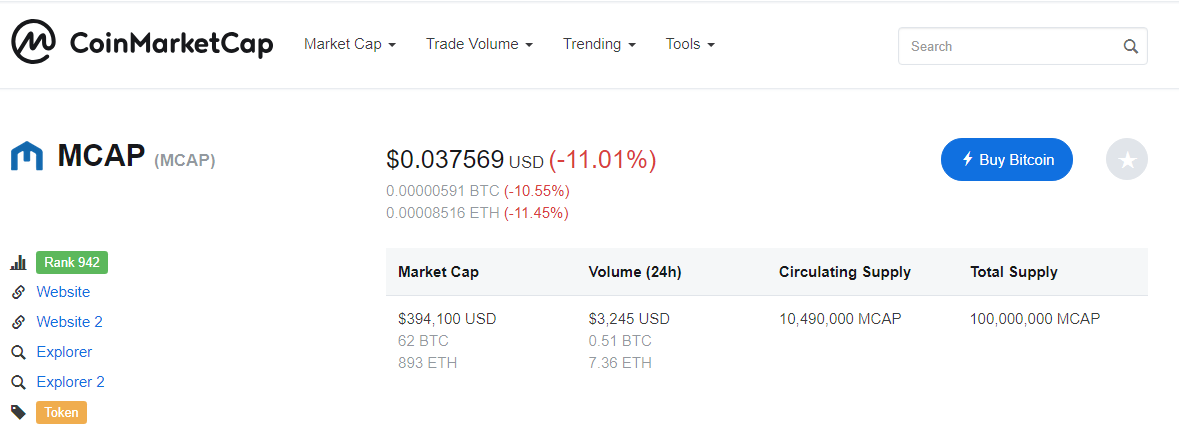This screenshot has width=1179, height=436.
Task: Click the bar chart rank icon
Action: coord(18,263)
